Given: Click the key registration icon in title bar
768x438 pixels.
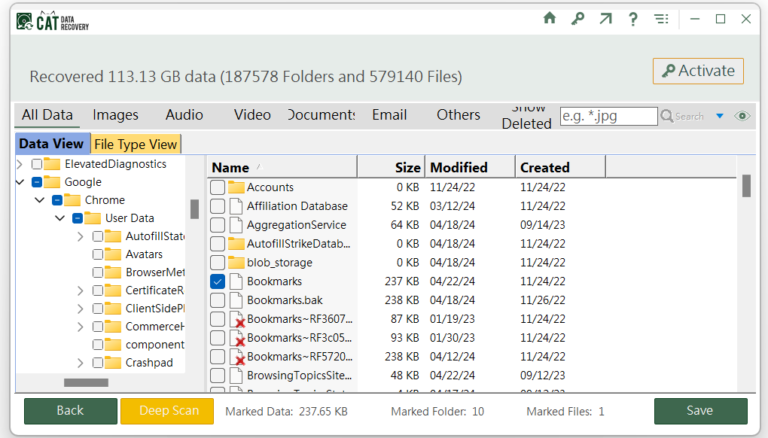Looking at the screenshot, I should (577, 19).
